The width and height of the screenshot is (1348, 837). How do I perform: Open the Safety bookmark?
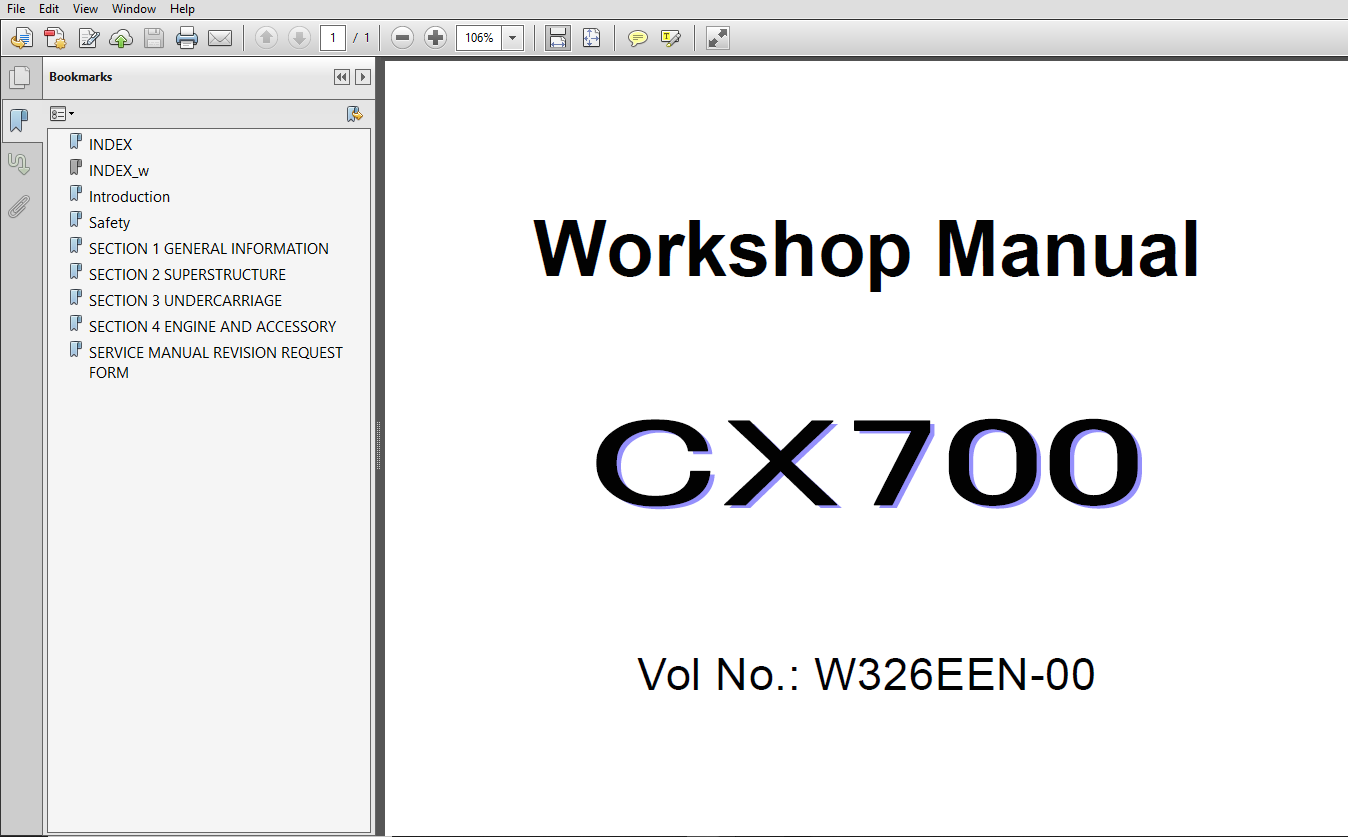(109, 223)
